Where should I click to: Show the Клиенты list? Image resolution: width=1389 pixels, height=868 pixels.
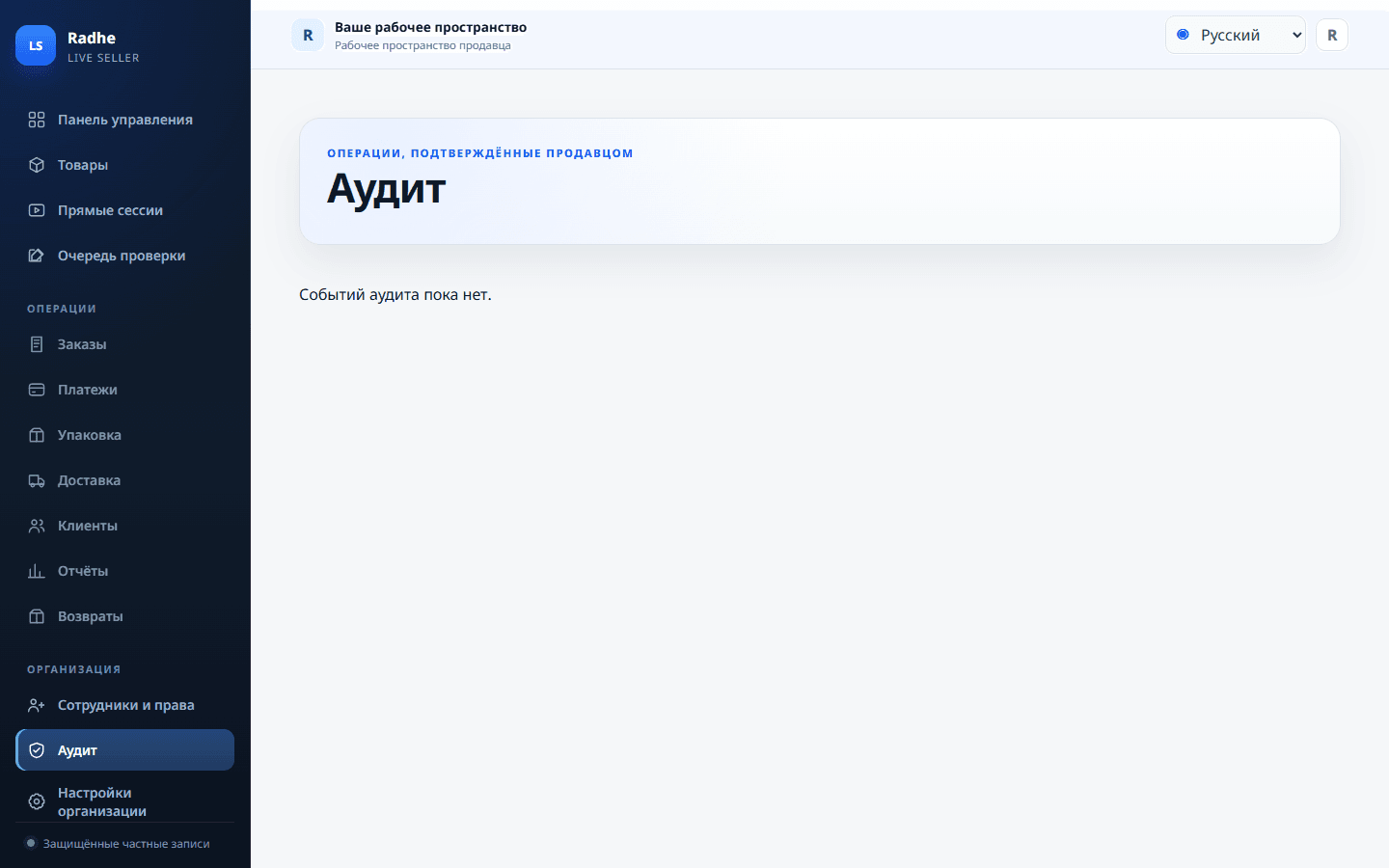(125, 526)
